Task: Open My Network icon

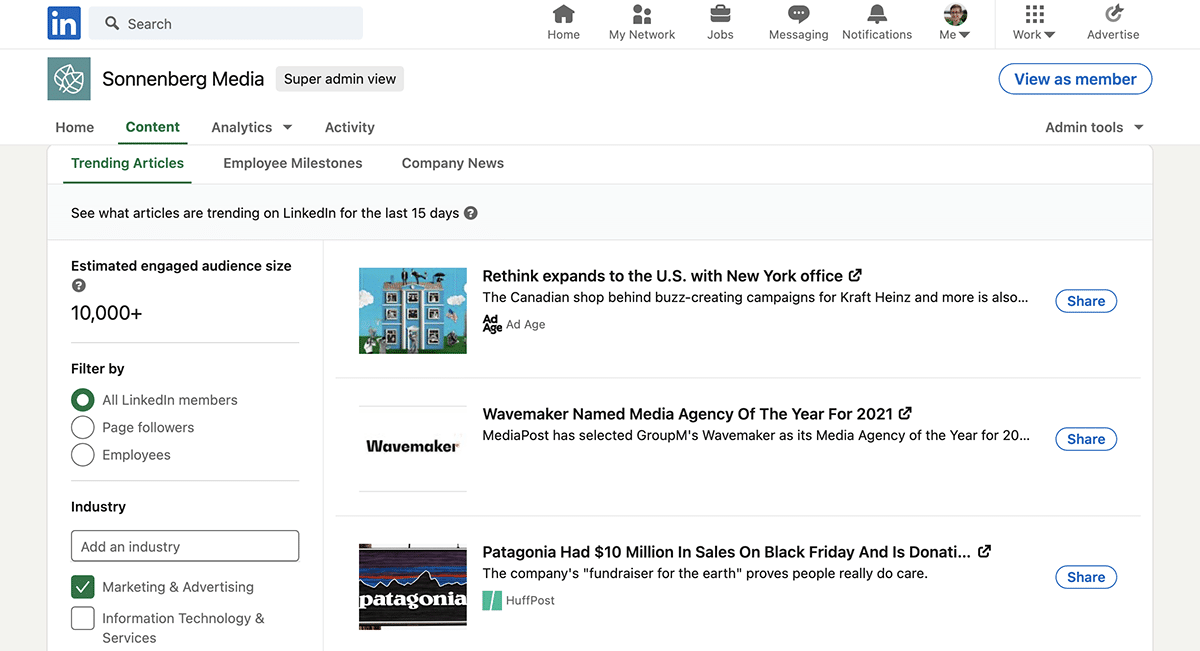Action: tap(642, 15)
